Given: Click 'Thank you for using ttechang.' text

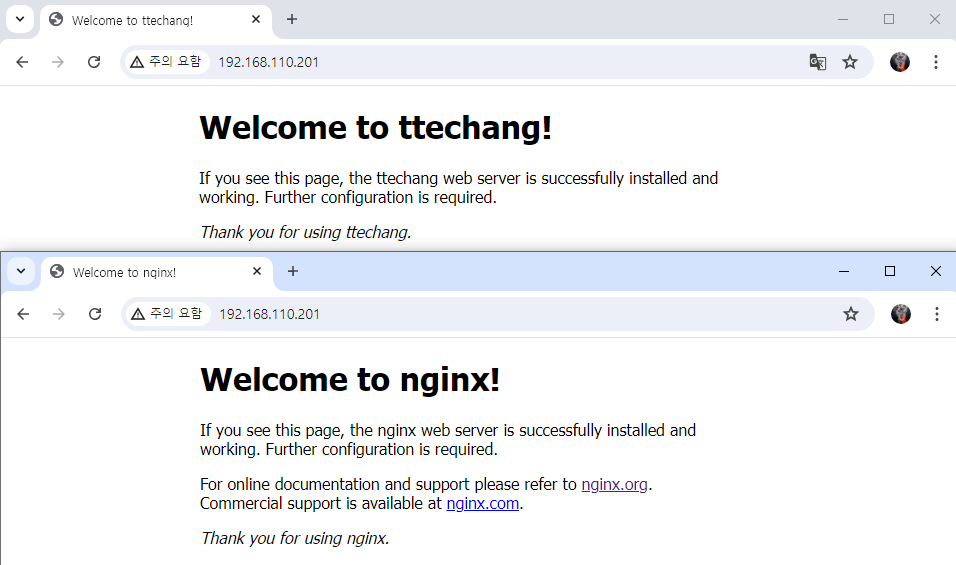Looking at the screenshot, I should pos(305,233).
